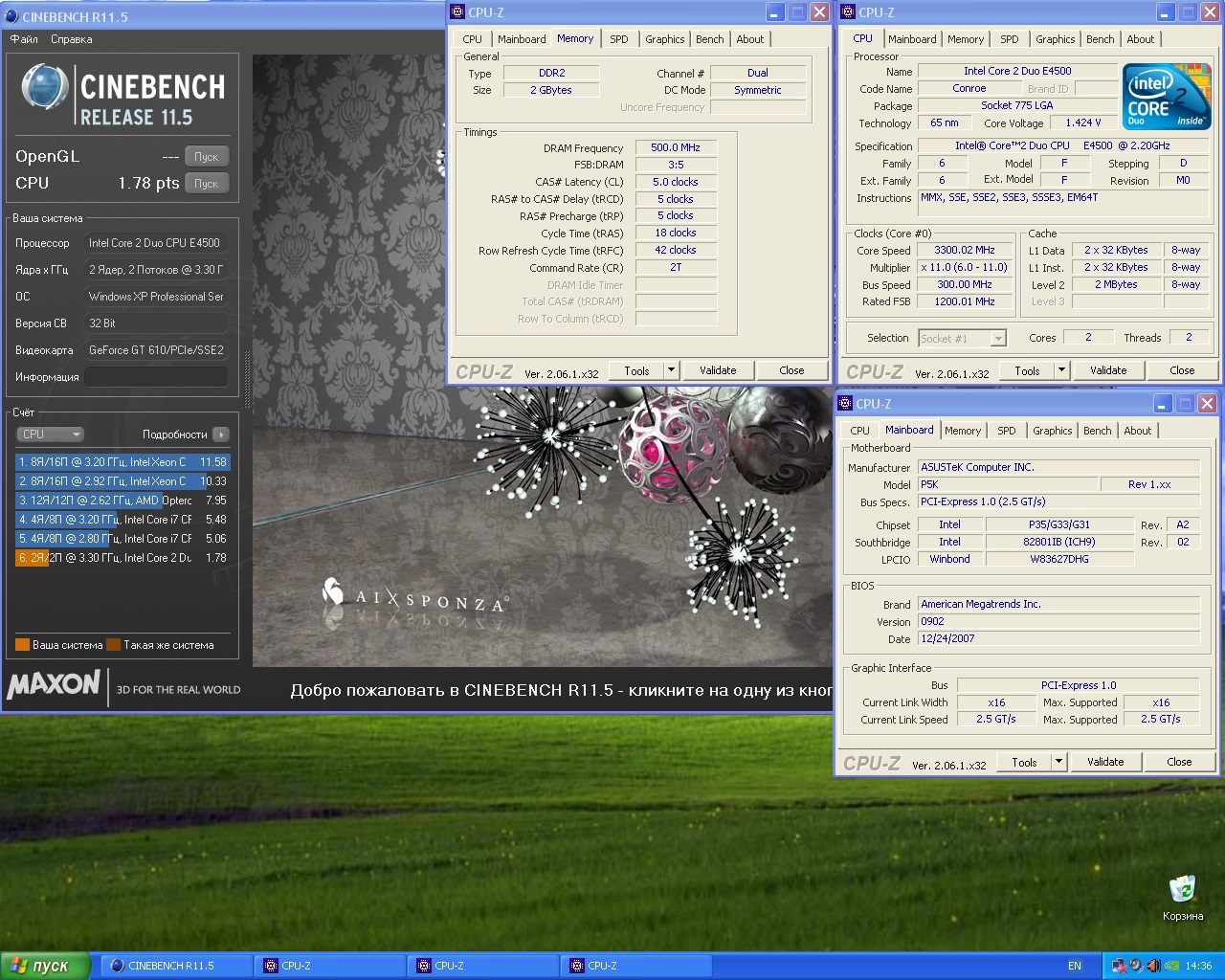Image resolution: width=1225 pixels, height=980 pixels.
Task: Open the Справка menu in Cinebench
Action: click(x=72, y=39)
